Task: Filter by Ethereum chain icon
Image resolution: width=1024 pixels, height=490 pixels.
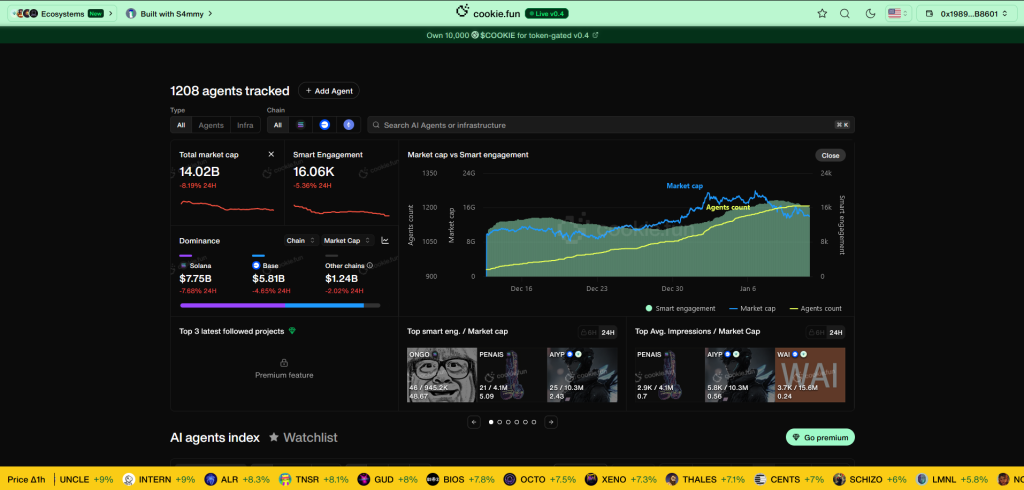Action: (349, 125)
